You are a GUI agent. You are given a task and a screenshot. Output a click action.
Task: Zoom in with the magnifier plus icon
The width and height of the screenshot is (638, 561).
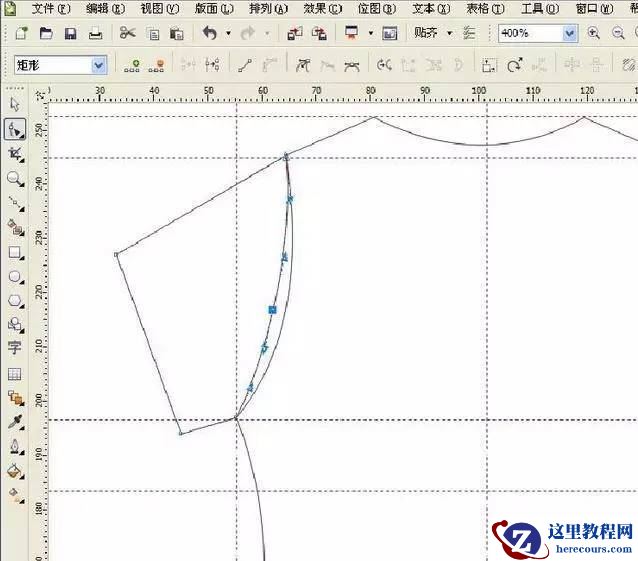(593, 33)
